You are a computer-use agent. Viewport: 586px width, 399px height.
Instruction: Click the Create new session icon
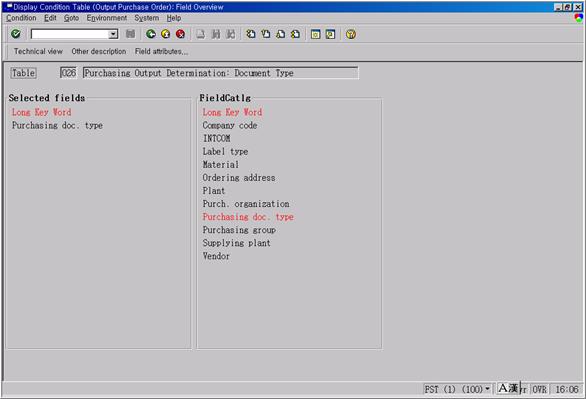[315, 34]
